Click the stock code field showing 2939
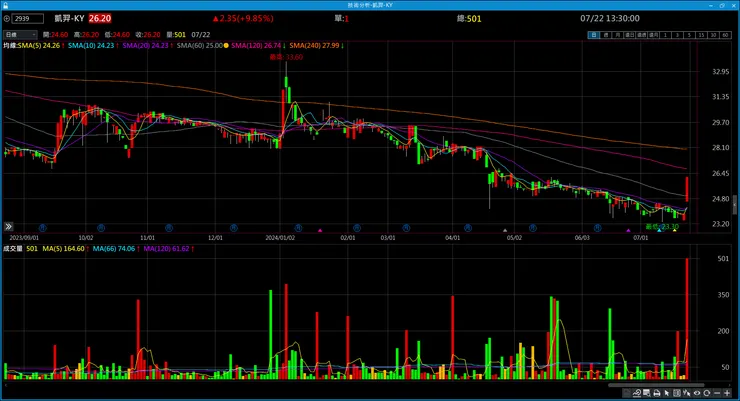Image resolution: width=740 pixels, height=401 pixels. [28, 19]
